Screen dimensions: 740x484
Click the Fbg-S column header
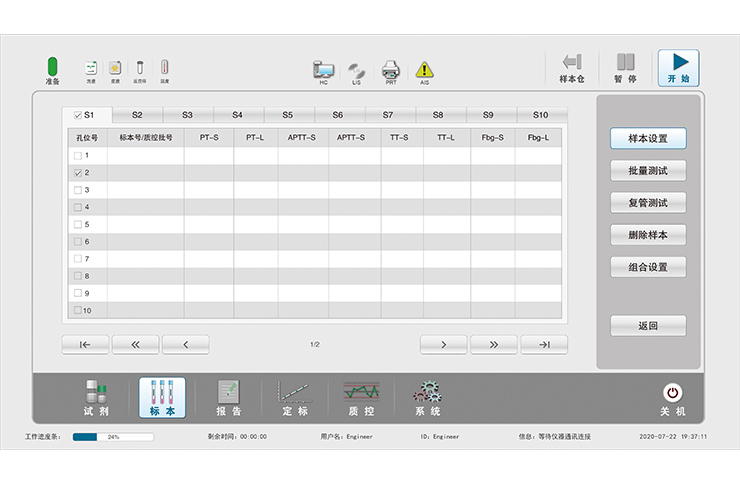[492, 138]
